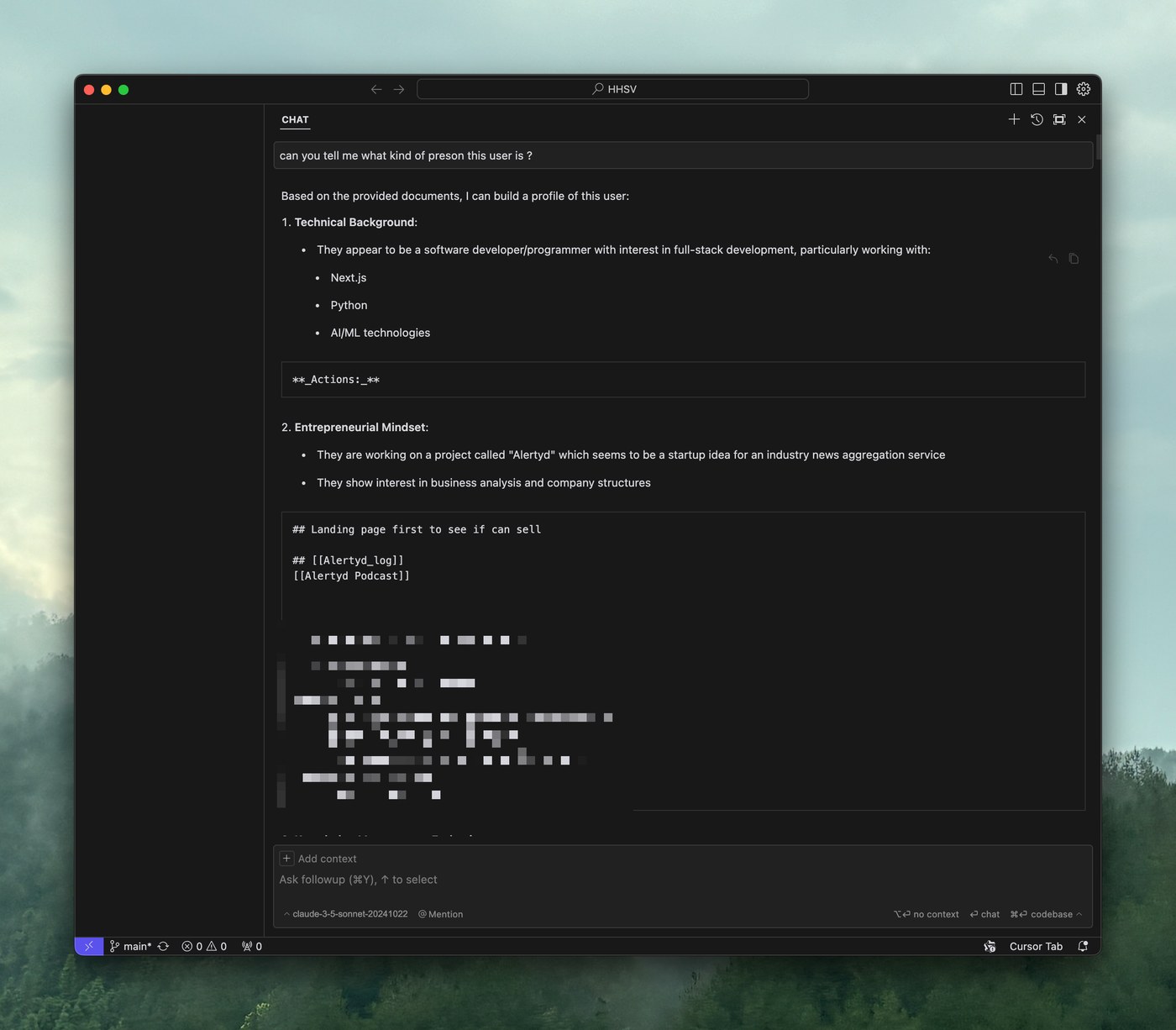The width and height of the screenshot is (1176, 1030).
Task: Send with 'no context' option
Action: 926,914
